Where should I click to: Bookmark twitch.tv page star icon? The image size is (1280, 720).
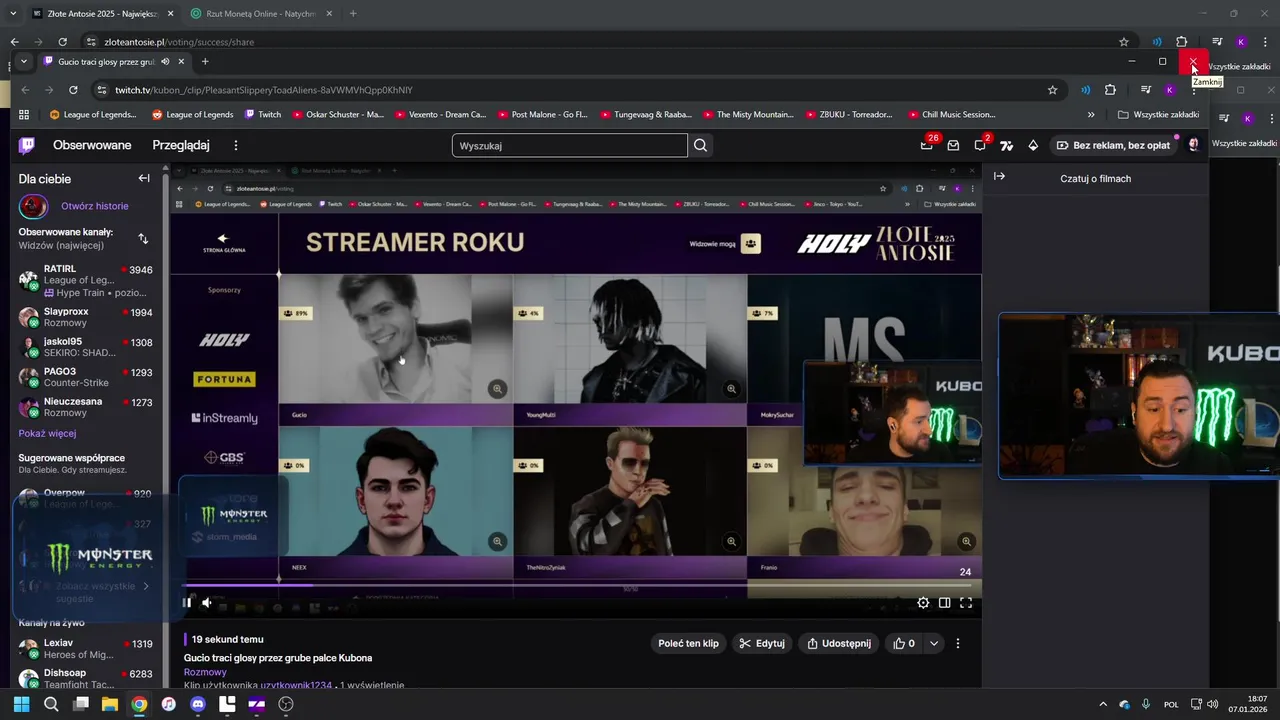pos(1052,90)
